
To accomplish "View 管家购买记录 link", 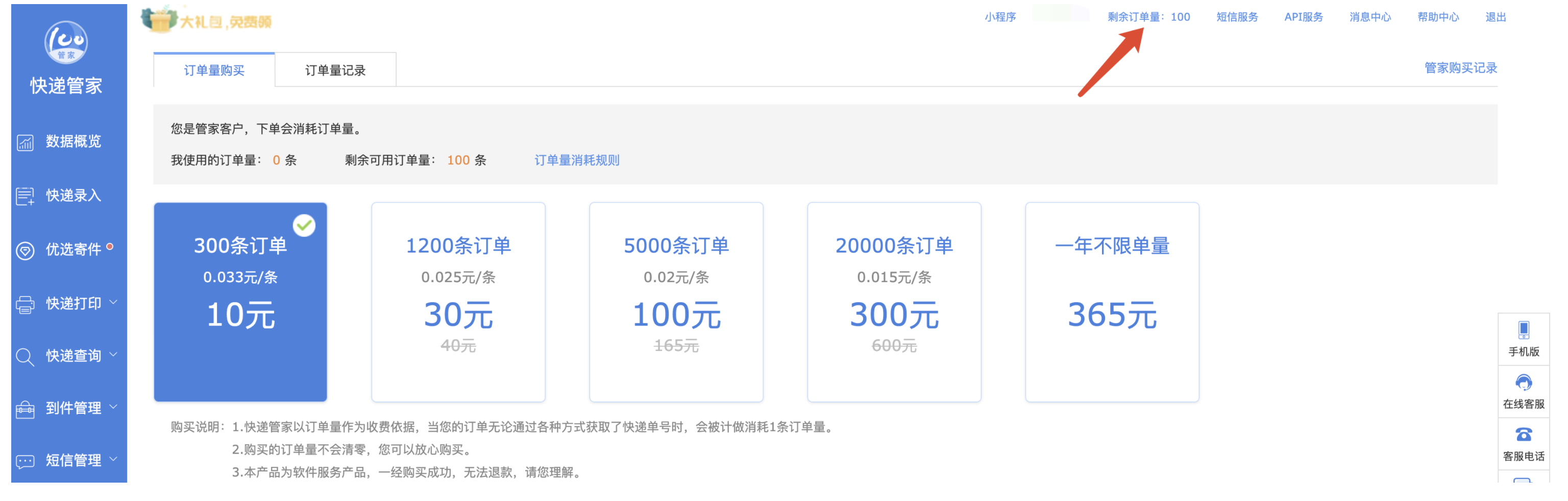I will [x=1460, y=68].
